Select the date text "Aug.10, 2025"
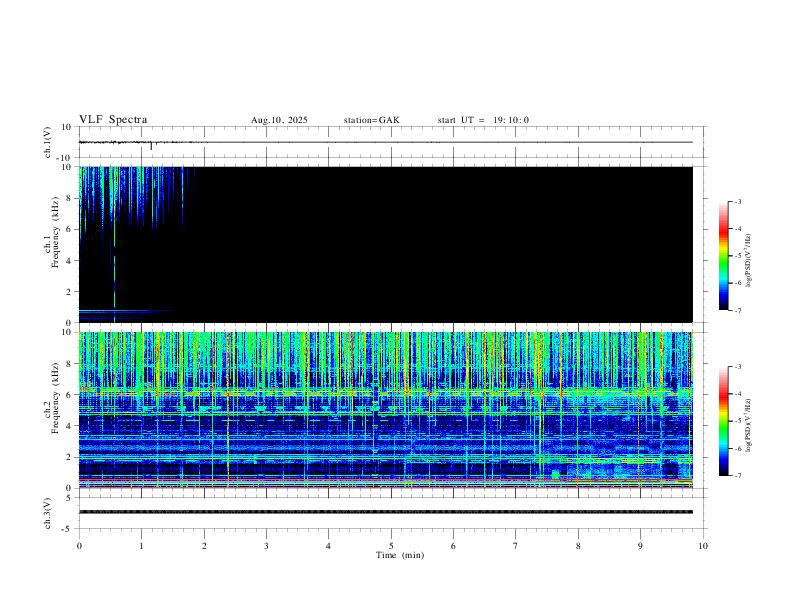Viewport: 792px width, 612px height. coord(279,120)
